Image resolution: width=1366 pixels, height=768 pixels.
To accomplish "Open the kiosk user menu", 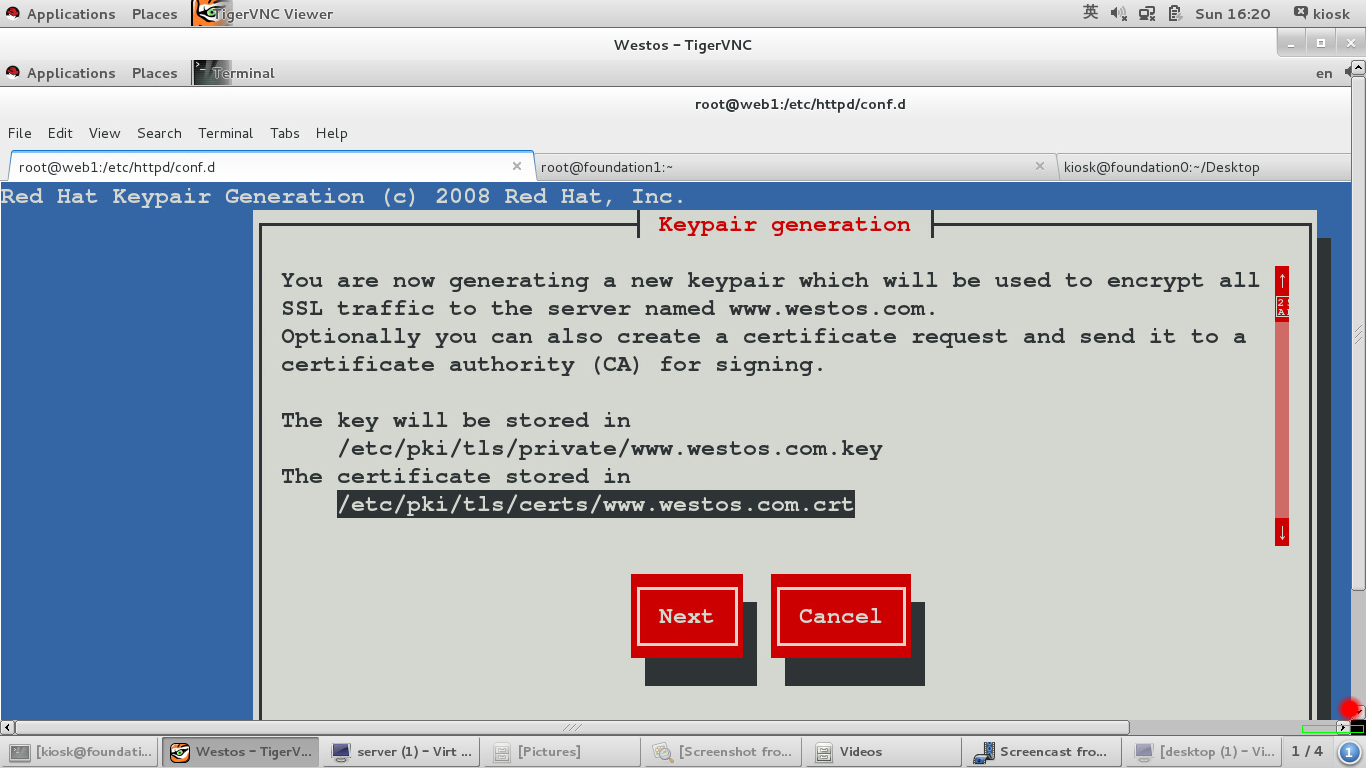I will tap(1331, 14).
